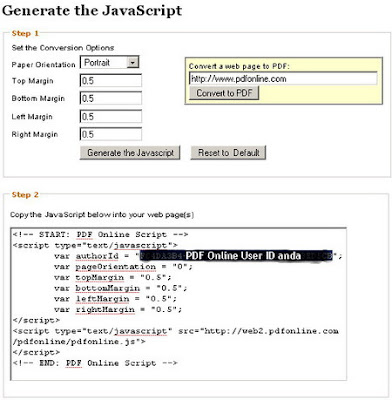Click the 'Step 1' legend text
Image resolution: width=392 pixels, height=400 pixels.
click(25, 33)
